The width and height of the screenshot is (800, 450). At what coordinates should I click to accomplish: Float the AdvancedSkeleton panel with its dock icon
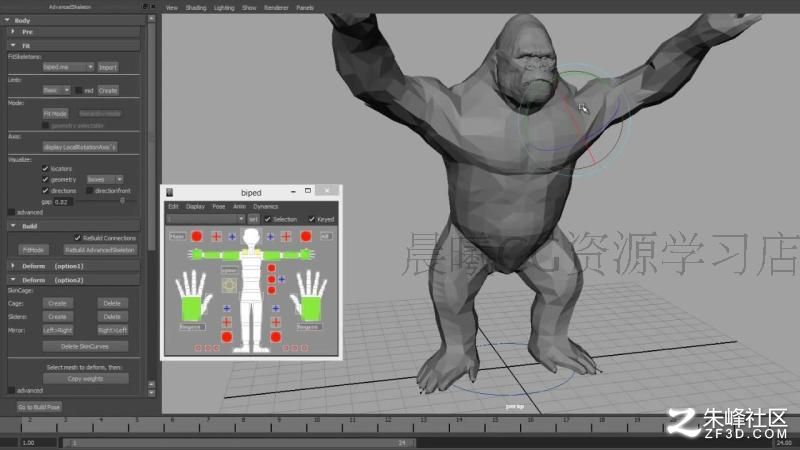tap(145, 7)
